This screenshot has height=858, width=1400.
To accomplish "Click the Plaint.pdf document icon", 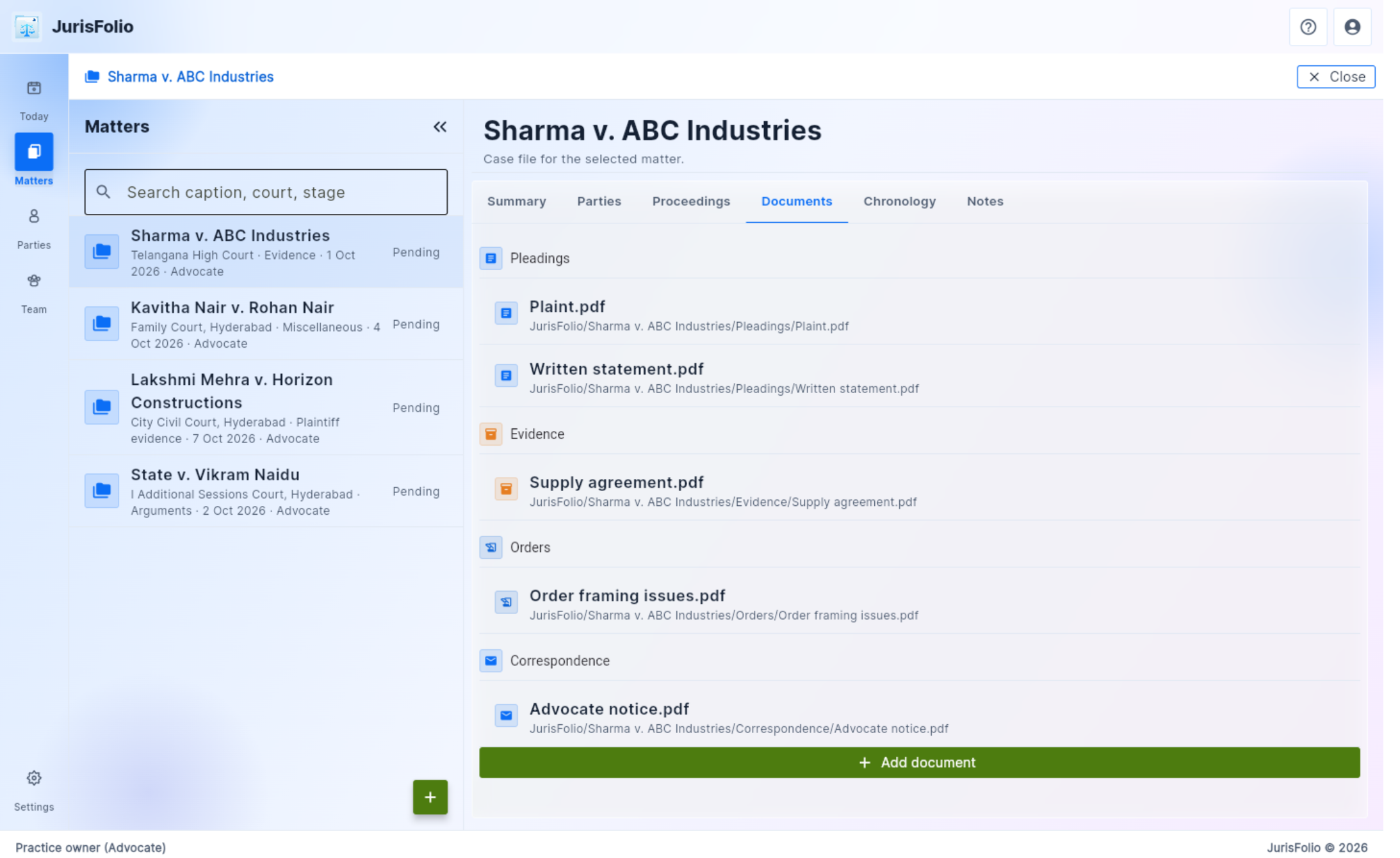I will [506, 313].
